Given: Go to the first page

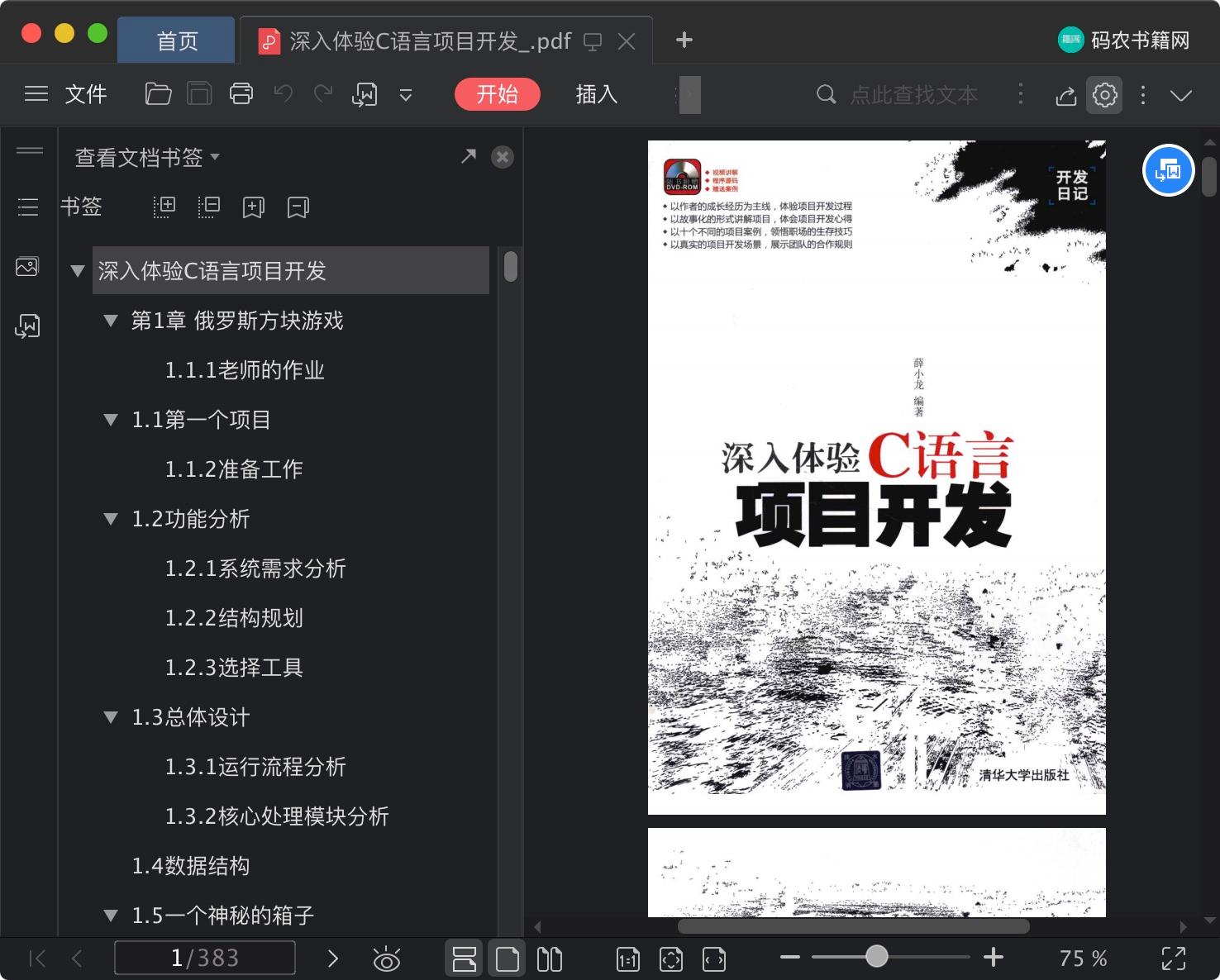Looking at the screenshot, I should pos(37,959).
